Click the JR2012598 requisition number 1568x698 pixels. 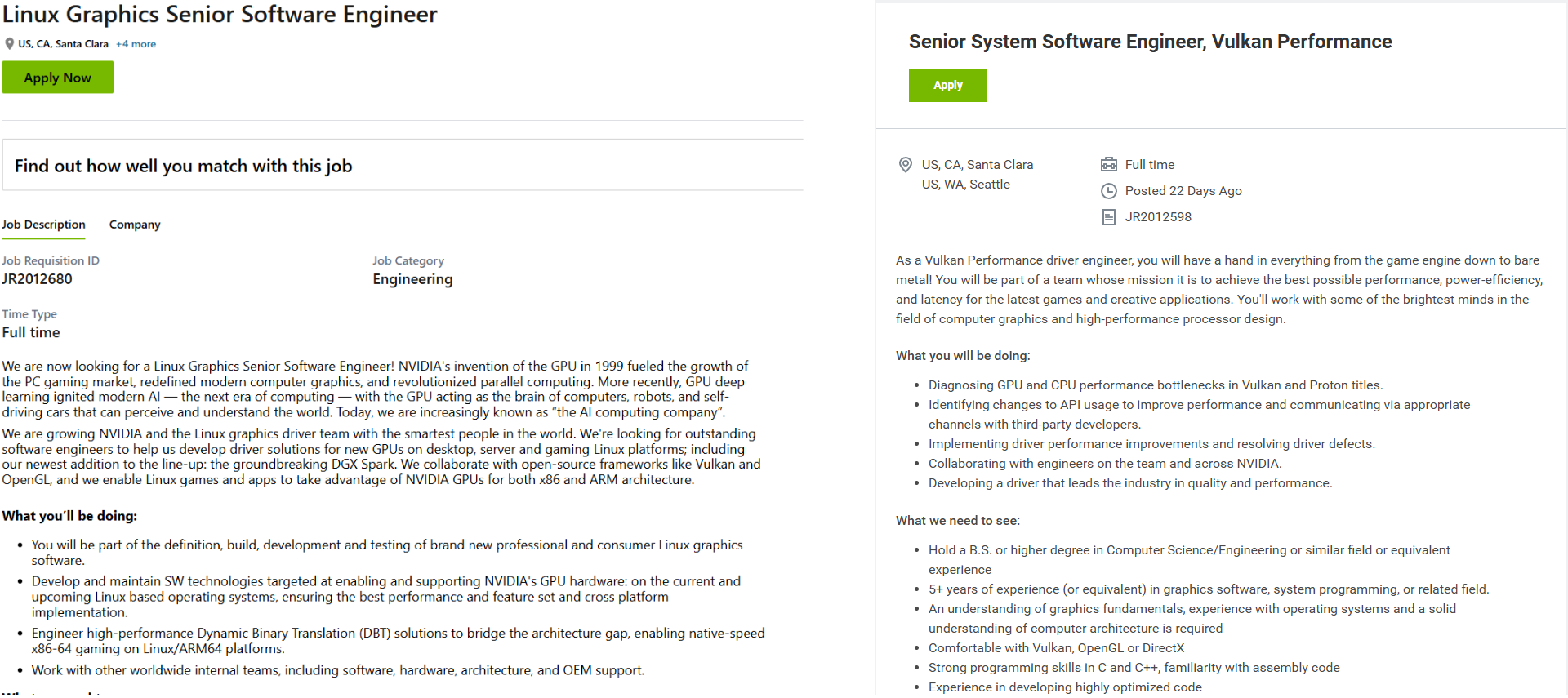tap(1158, 217)
